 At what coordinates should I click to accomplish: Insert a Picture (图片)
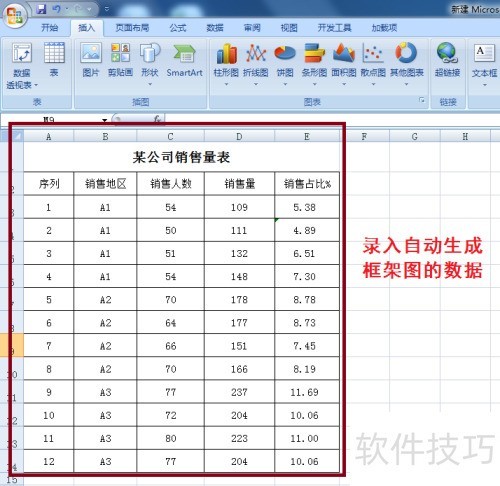91,59
